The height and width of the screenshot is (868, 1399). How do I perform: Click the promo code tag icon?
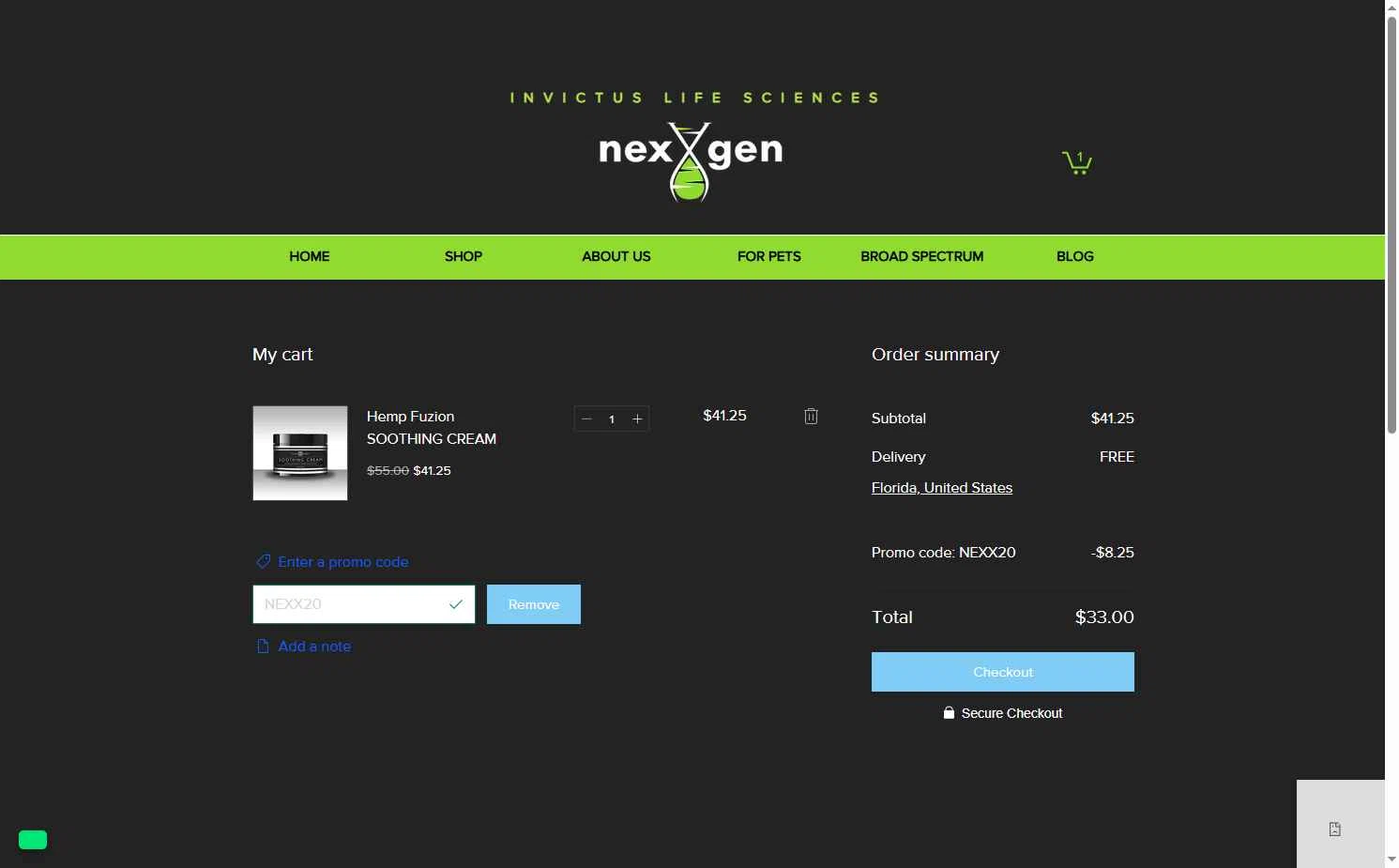tap(263, 562)
